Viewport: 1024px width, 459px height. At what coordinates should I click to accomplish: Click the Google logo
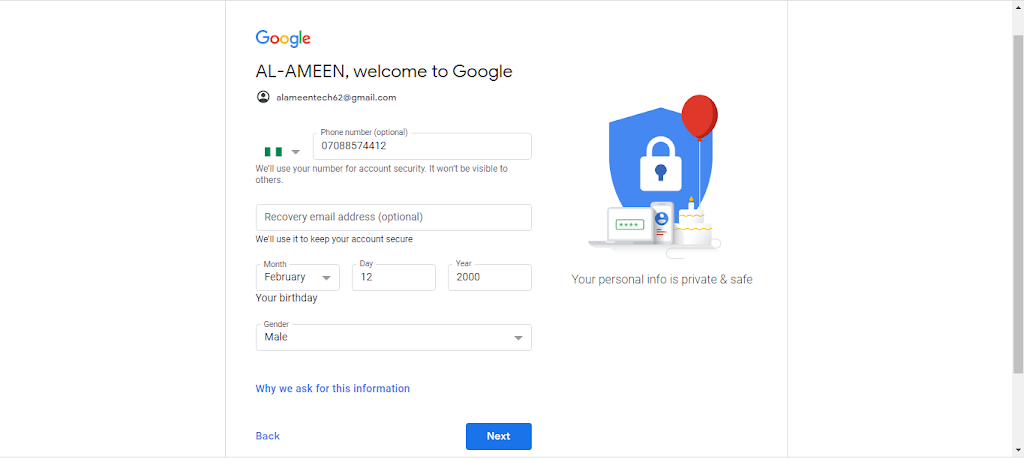(283, 39)
